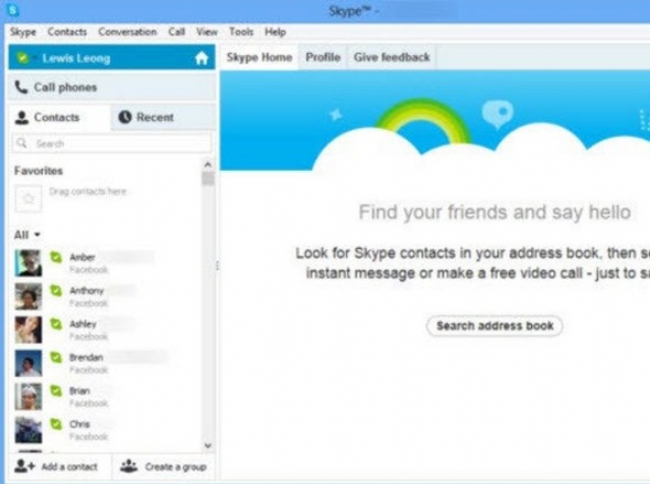Open the Conversation menu
650x484 pixels.
click(x=127, y=32)
